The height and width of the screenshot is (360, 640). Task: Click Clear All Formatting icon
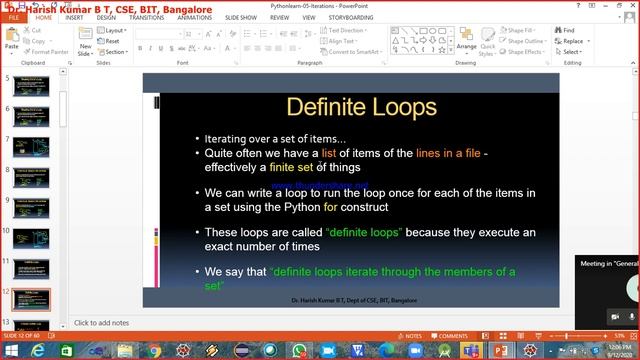[233, 34]
